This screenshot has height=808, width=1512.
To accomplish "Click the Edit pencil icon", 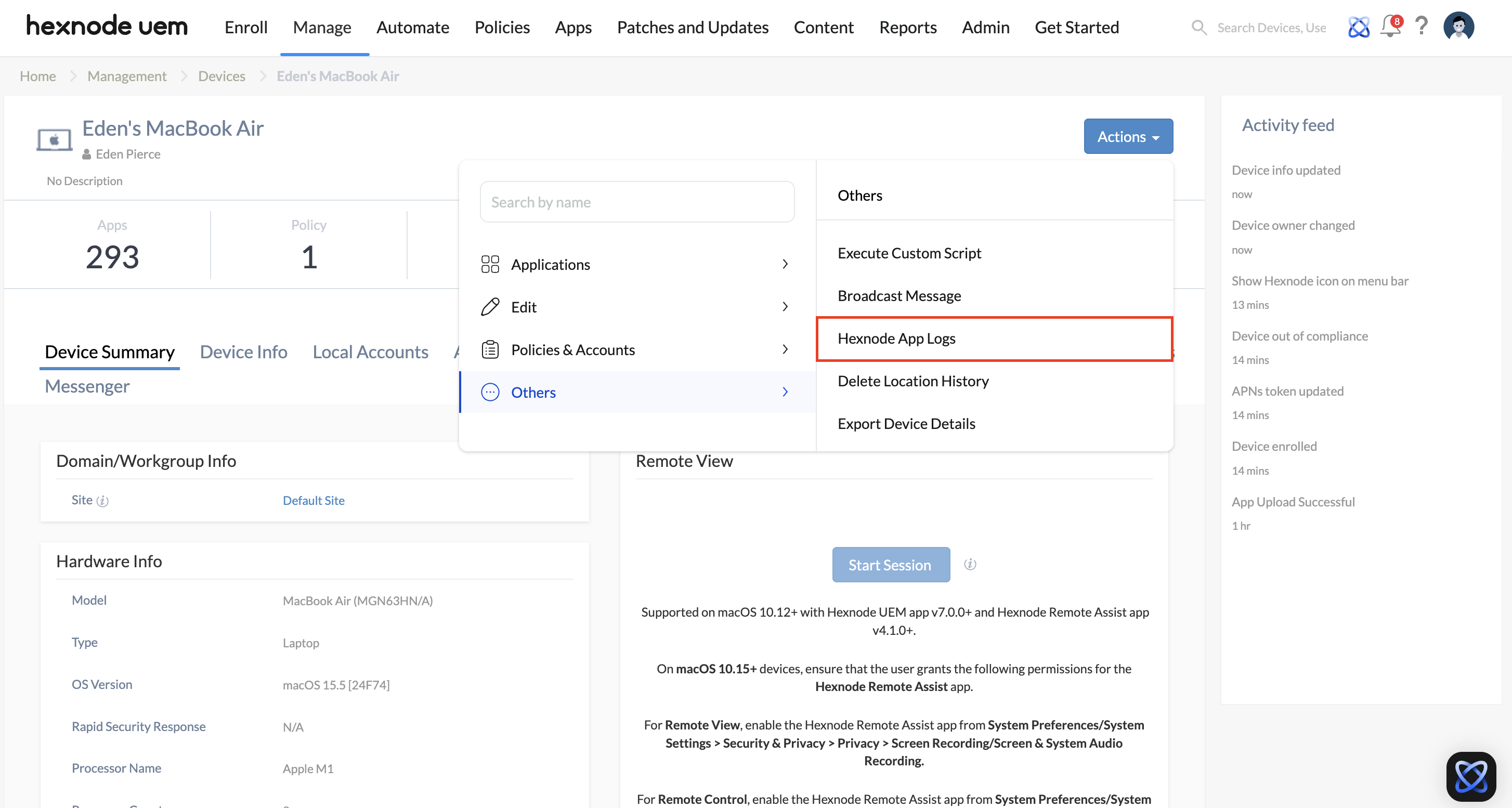I will [490, 307].
